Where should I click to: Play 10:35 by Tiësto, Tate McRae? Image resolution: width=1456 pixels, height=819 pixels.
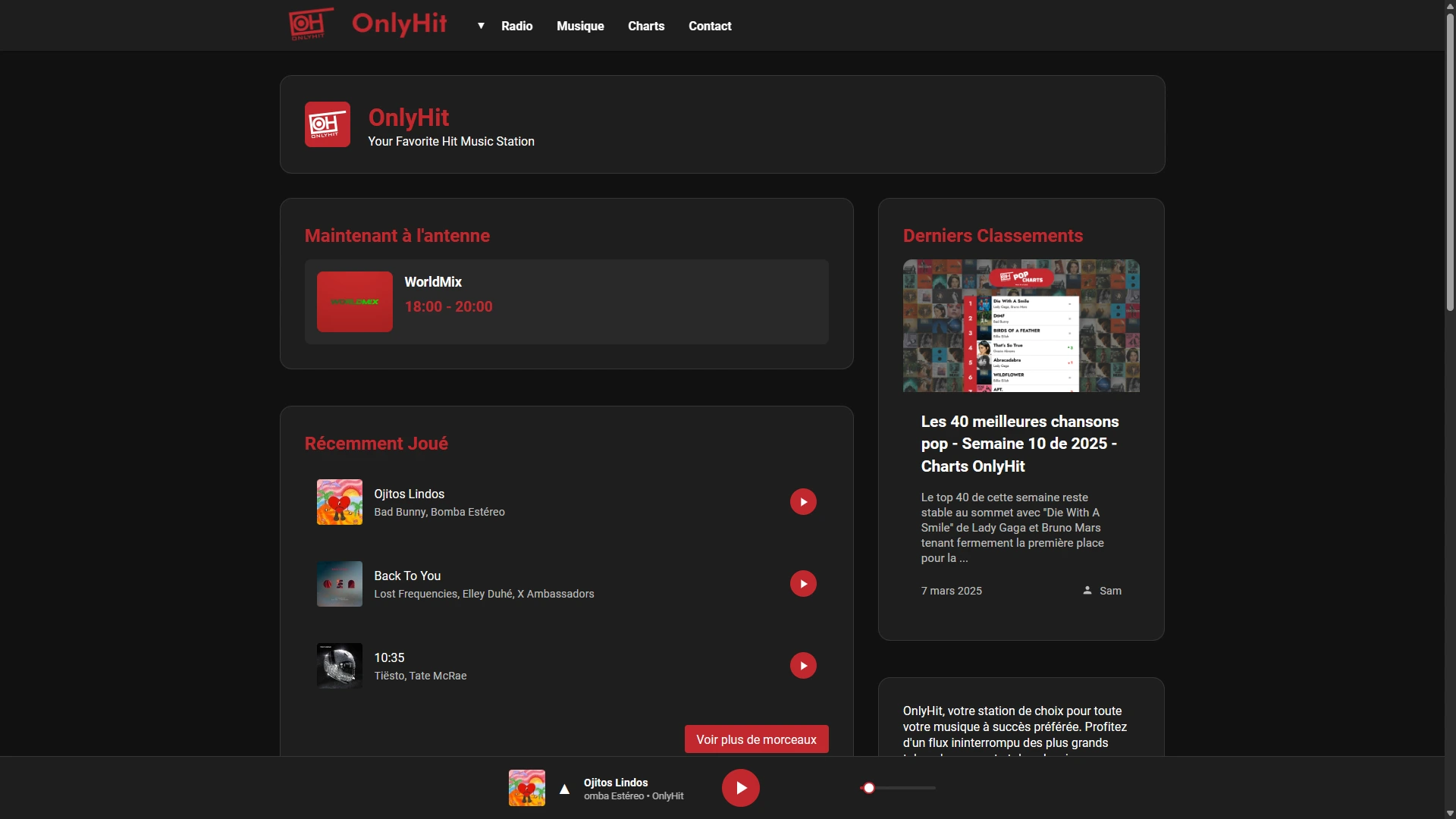[803, 666]
